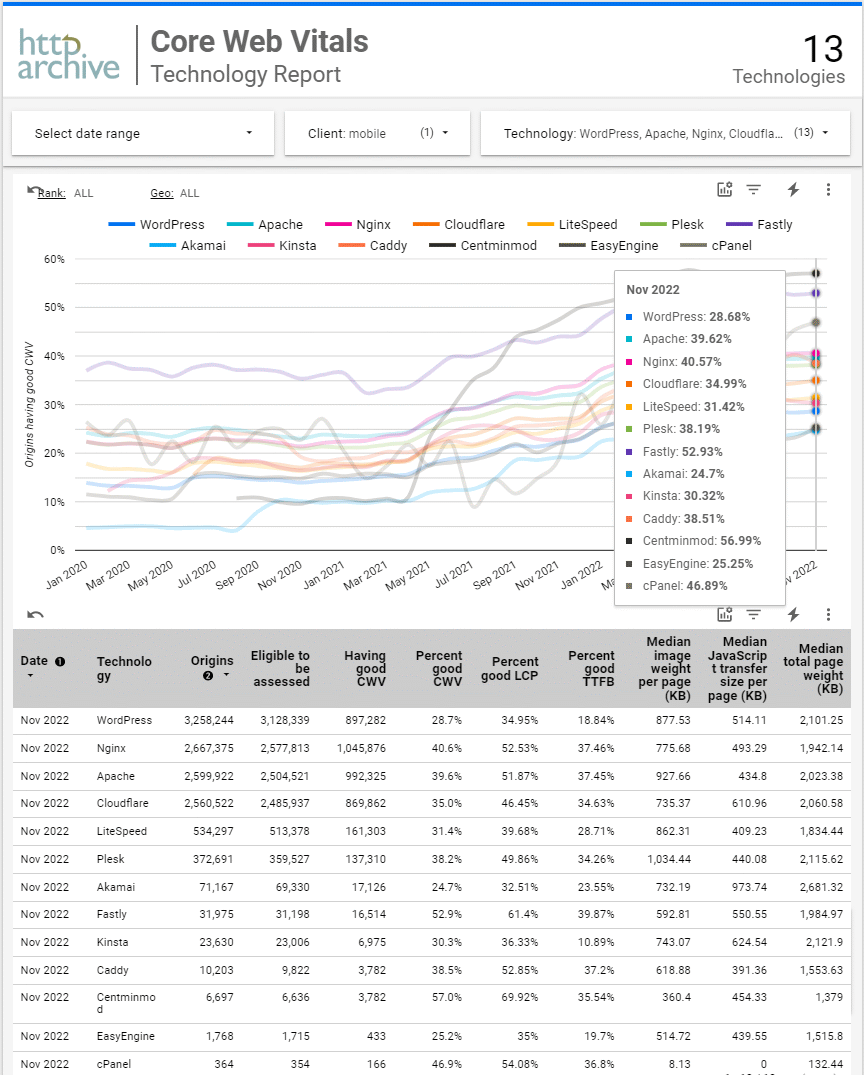Sort by Eligible to be assessed header
The width and height of the screenshot is (864, 1075).
point(280,668)
